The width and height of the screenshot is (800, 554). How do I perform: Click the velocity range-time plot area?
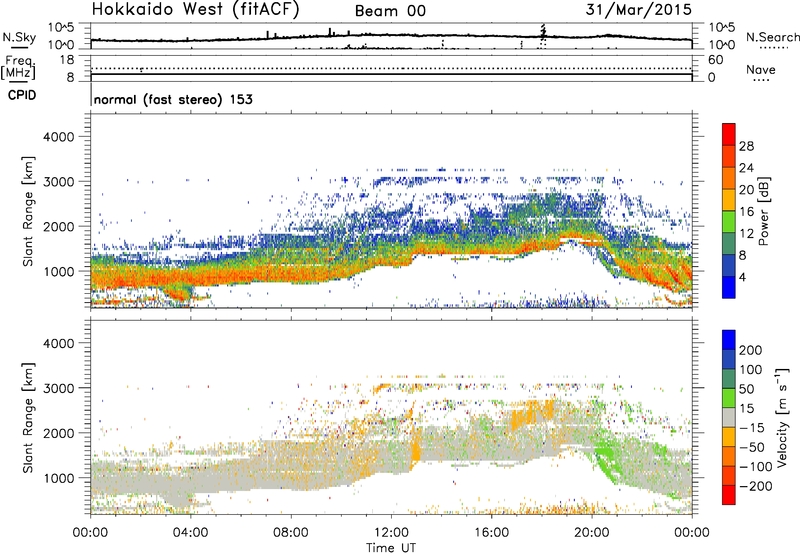tap(391, 417)
